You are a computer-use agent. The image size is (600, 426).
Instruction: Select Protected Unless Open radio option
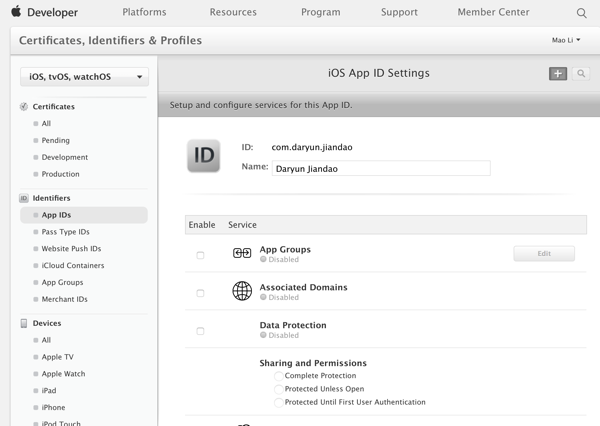click(279, 389)
